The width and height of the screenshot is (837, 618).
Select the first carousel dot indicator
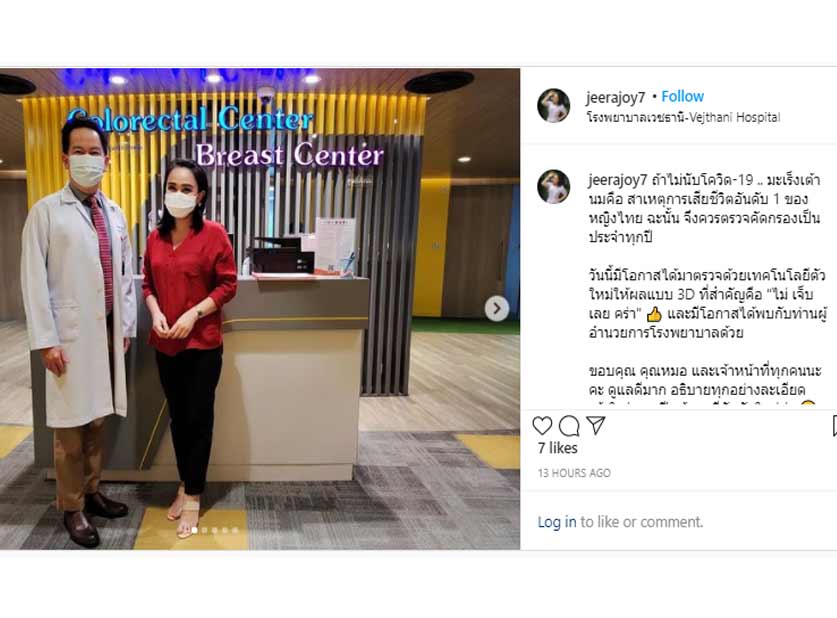coord(194,530)
